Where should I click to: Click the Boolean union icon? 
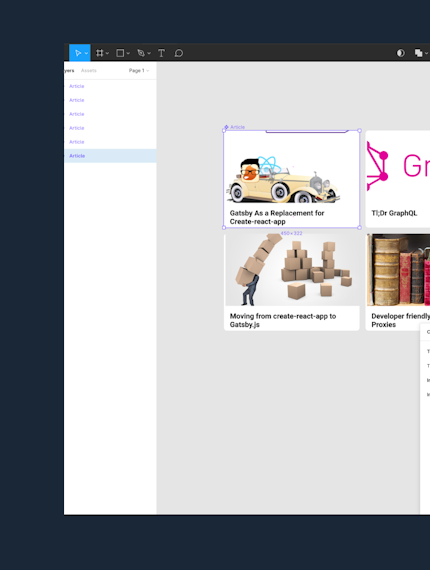418,53
